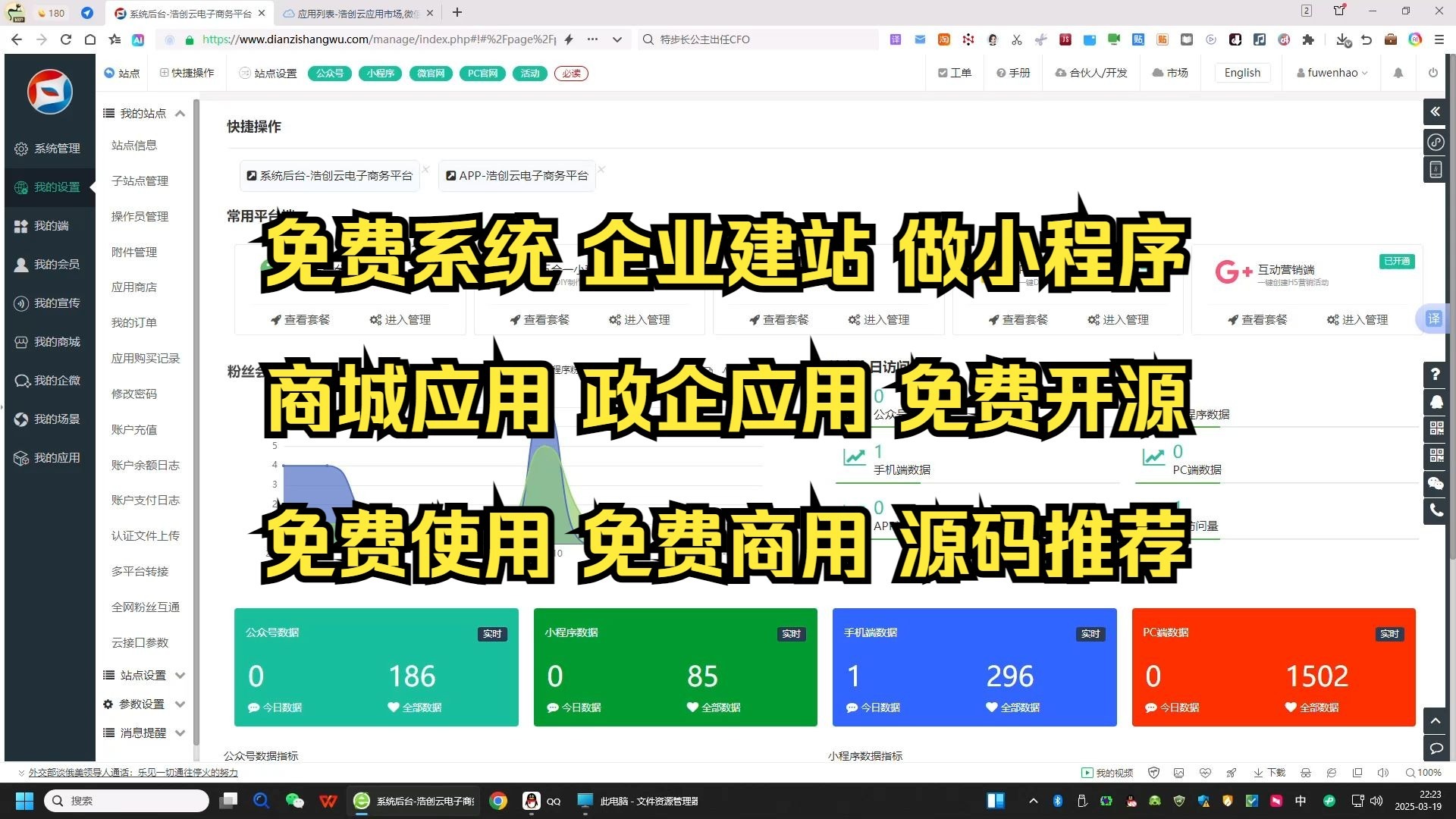The height and width of the screenshot is (819, 1456).
Task: Open WeChat from the Windows taskbar
Action: (294, 801)
